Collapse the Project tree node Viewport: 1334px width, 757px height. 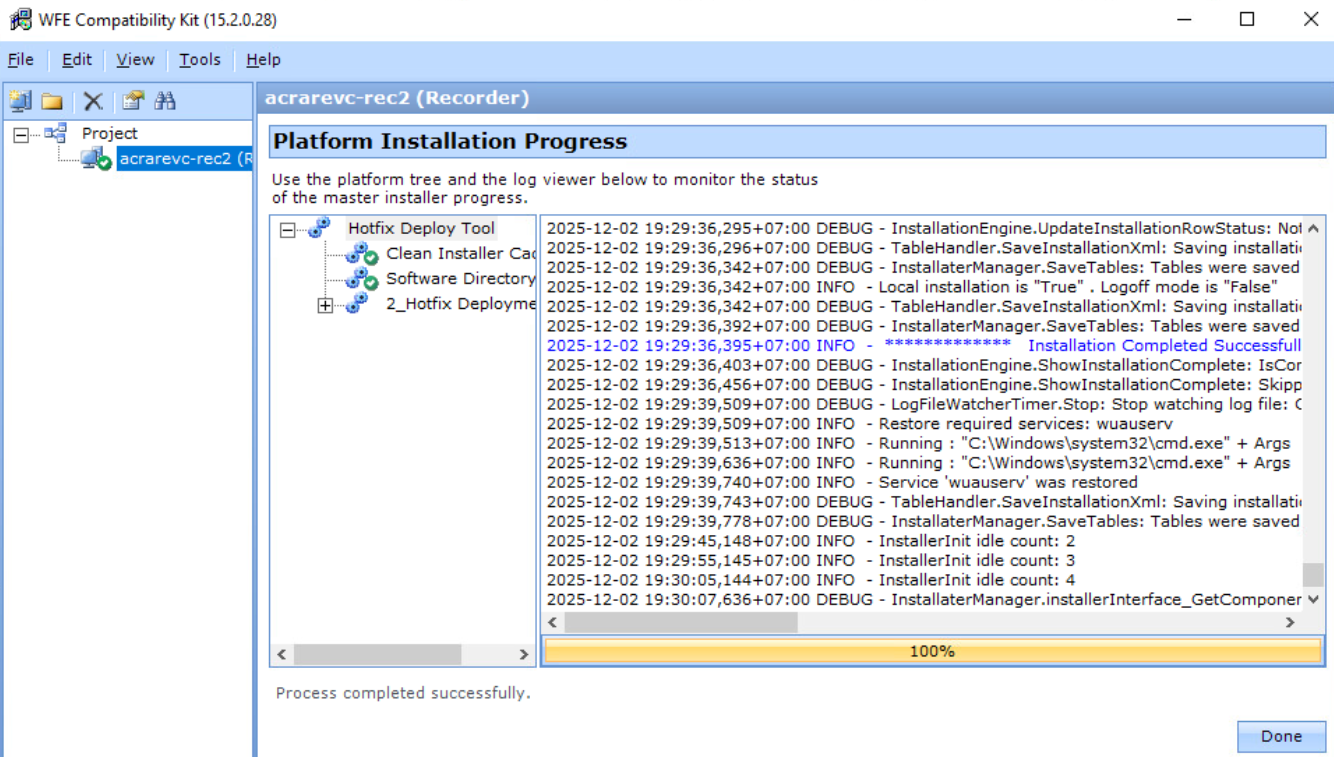(21, 134)
